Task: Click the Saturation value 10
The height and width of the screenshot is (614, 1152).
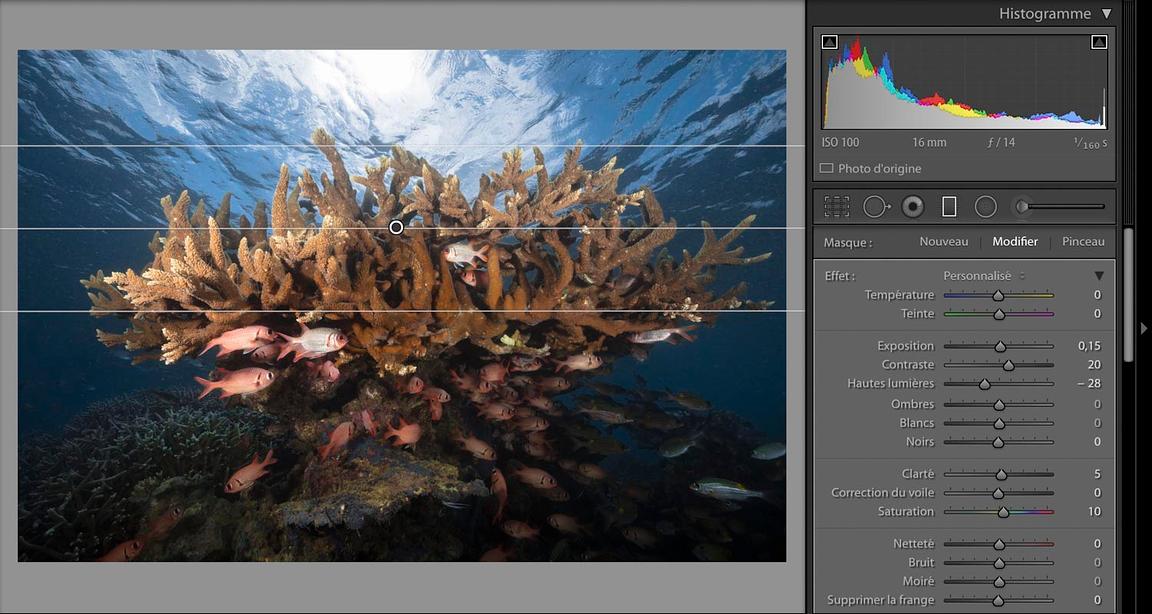Action: point(1095,512)
